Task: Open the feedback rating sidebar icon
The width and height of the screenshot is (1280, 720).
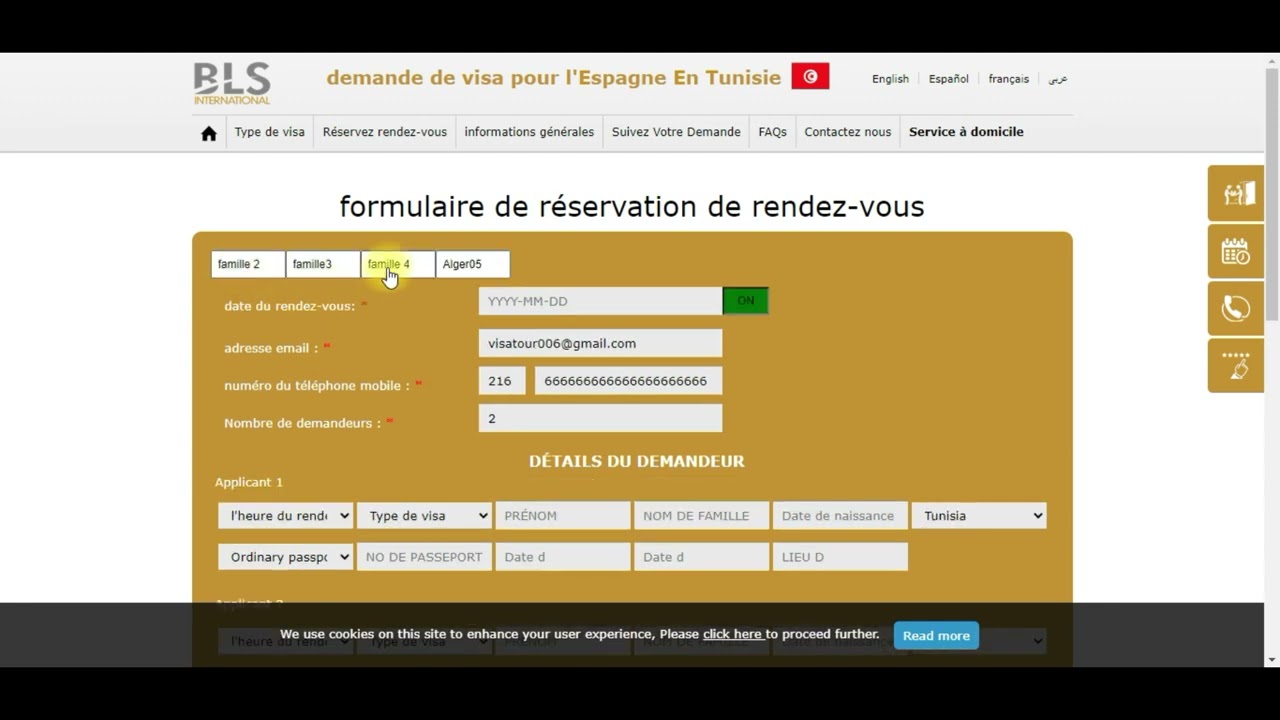Action: coord(1236,365)
